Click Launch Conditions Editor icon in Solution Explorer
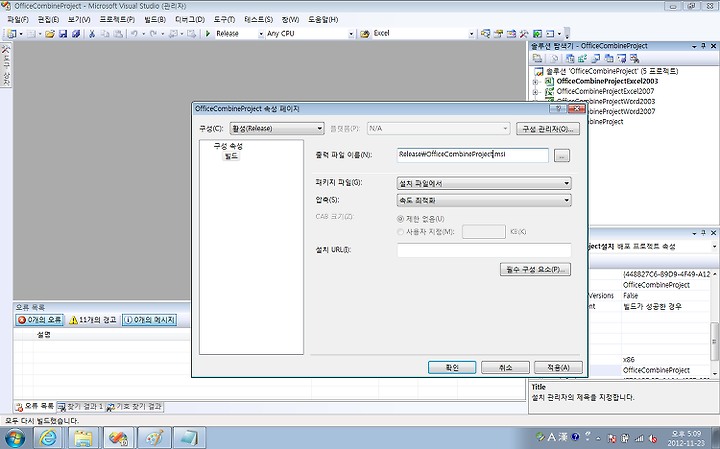The width and height of the screenshot is (720, 449). 635,58
